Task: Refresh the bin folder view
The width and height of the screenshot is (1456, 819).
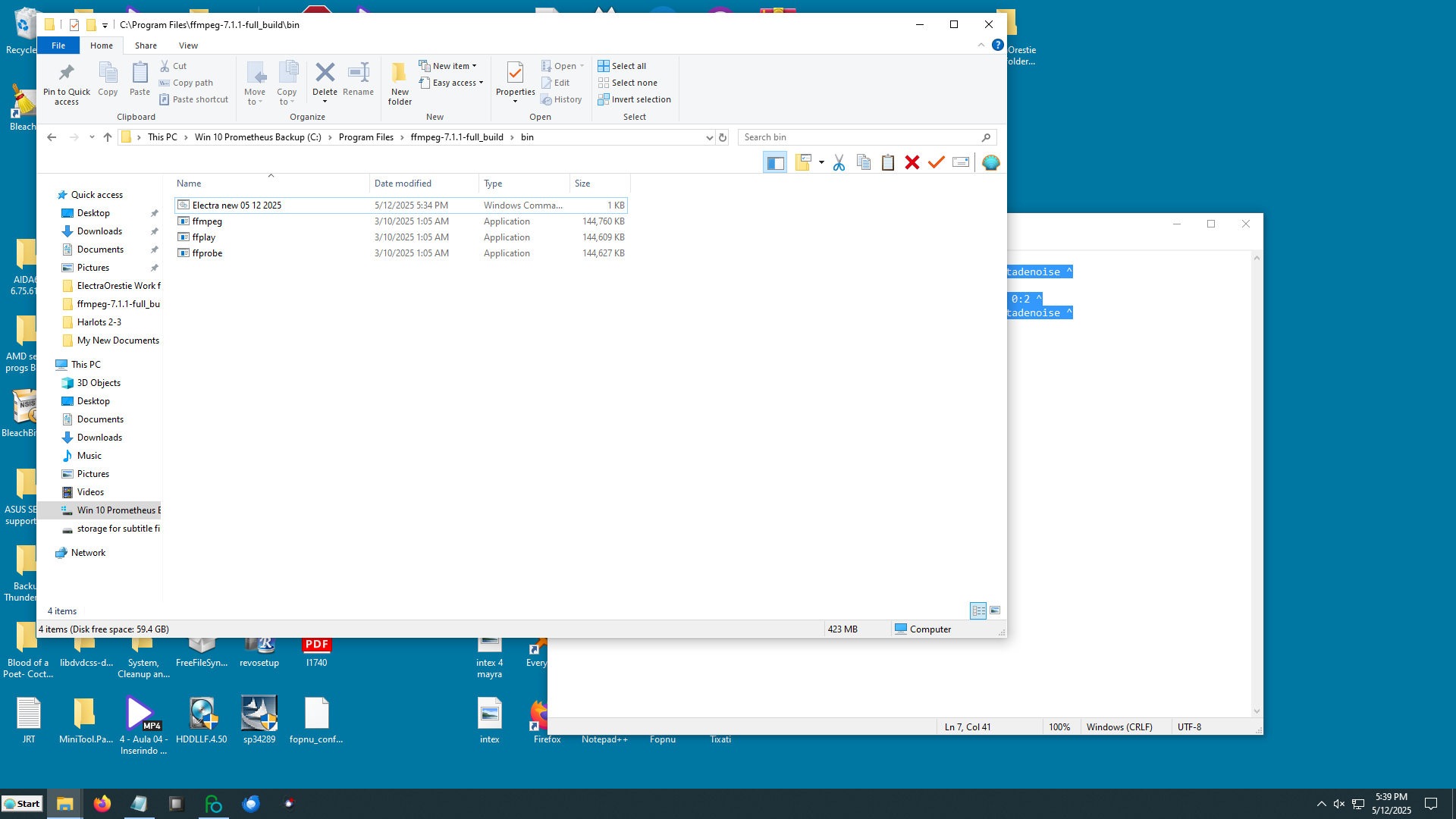Action: pos(723,137)
